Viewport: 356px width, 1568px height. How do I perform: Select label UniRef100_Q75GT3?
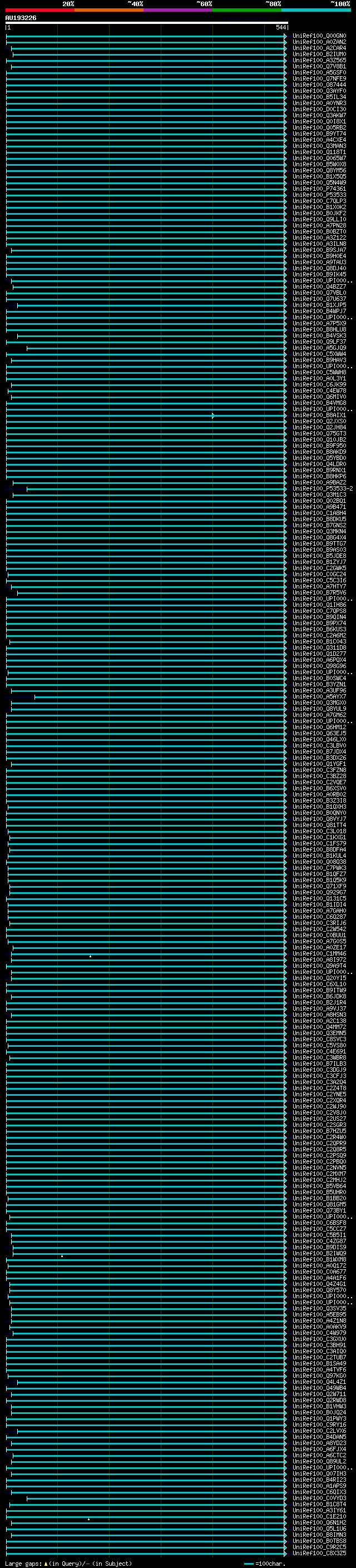coord(319,433)
